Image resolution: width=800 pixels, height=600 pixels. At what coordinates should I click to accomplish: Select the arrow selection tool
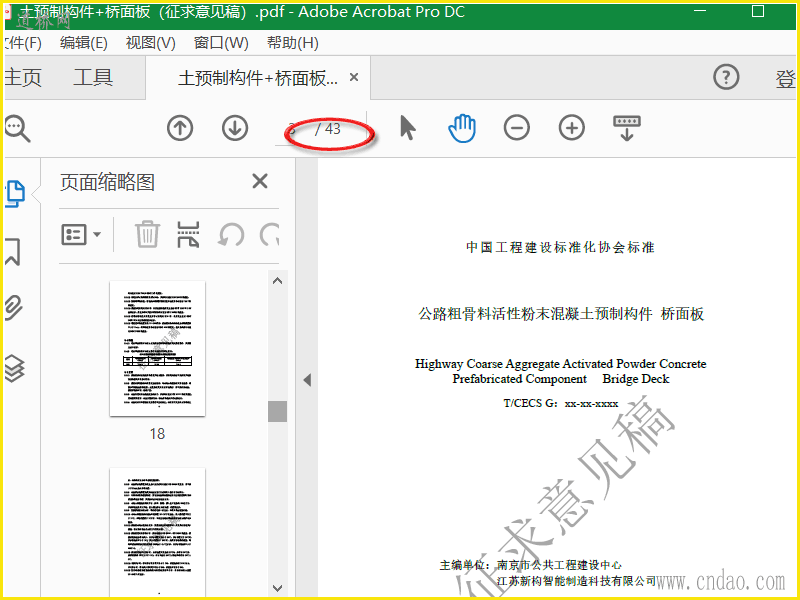click(407, 128)
